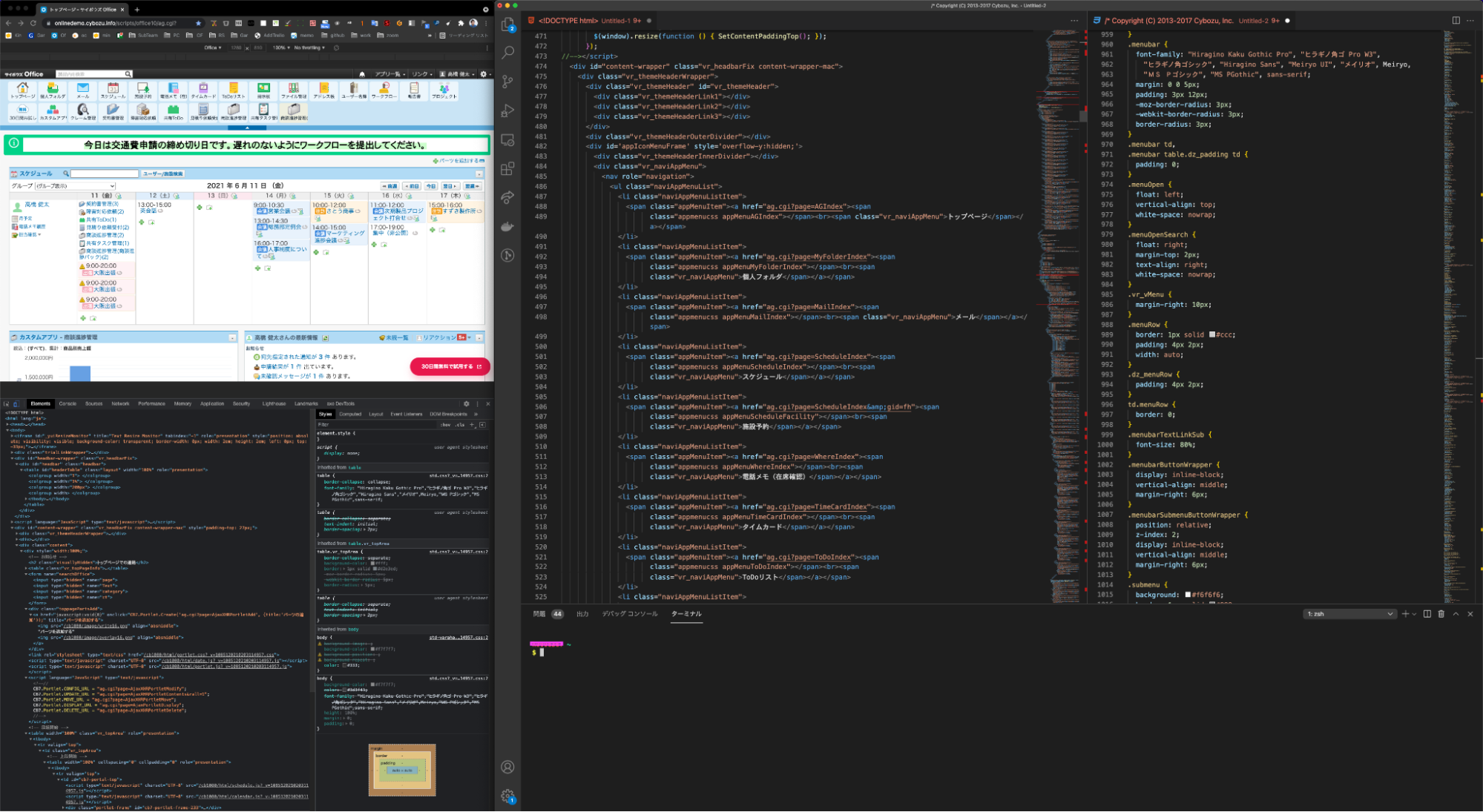The image size is (1483, 812).
Task: Open the Search view in VS Code activity bar
Action: pos(508,53)
